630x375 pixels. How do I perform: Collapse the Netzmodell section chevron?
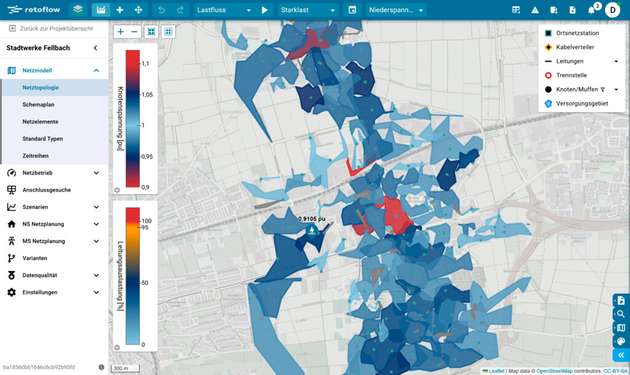(96, 70)
